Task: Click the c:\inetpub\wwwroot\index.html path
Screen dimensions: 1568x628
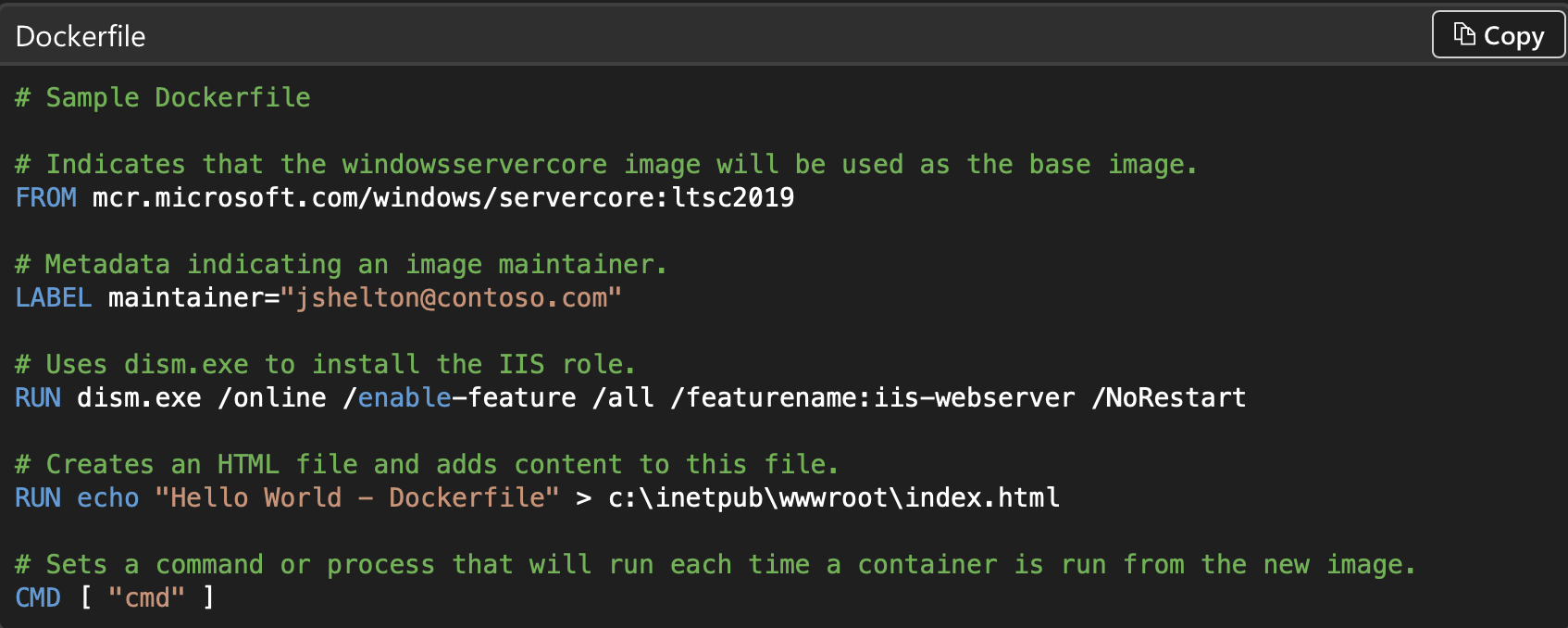Action: coord(833,497)
